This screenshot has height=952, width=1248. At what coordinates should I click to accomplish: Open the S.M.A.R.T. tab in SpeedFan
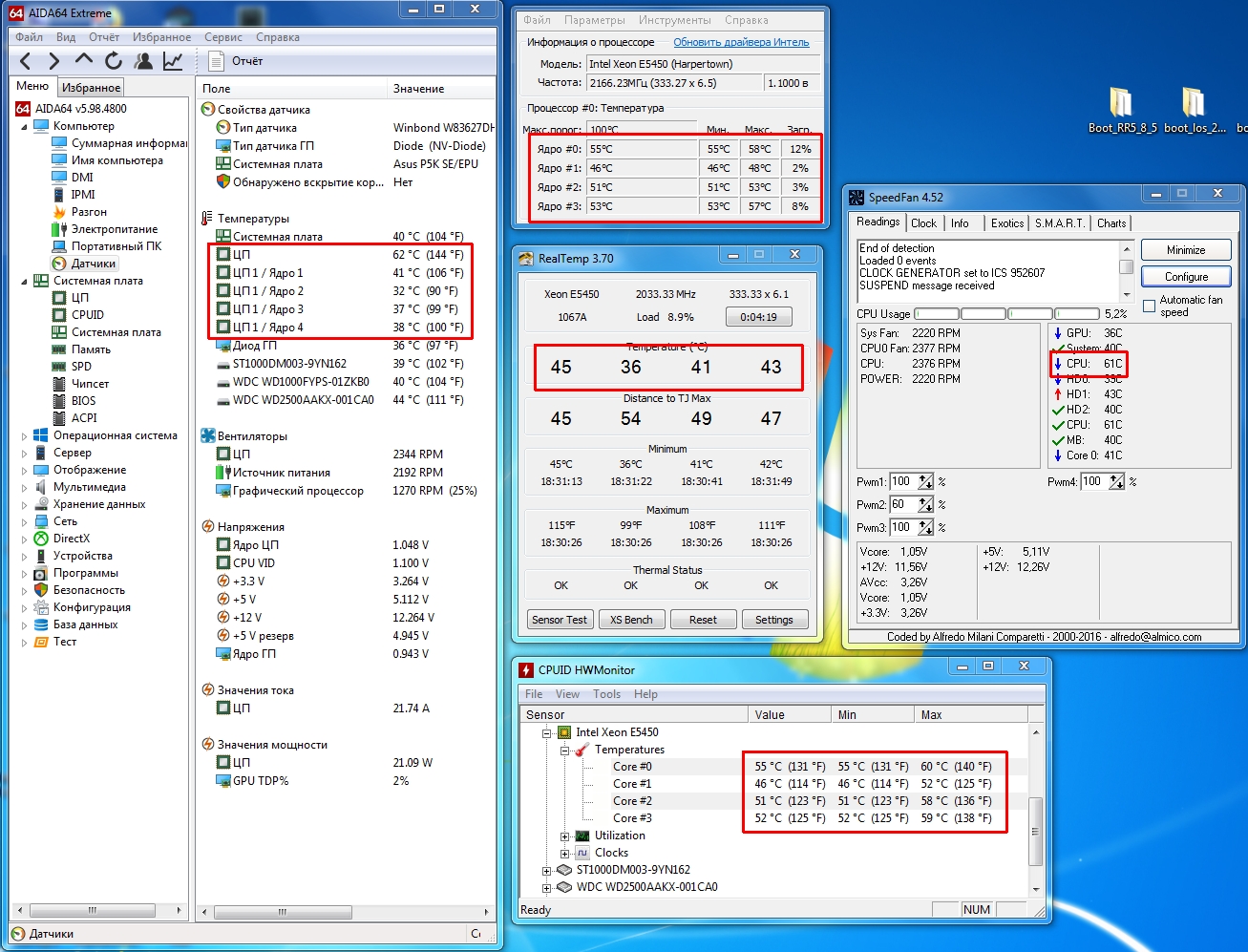pos(1060,223)
